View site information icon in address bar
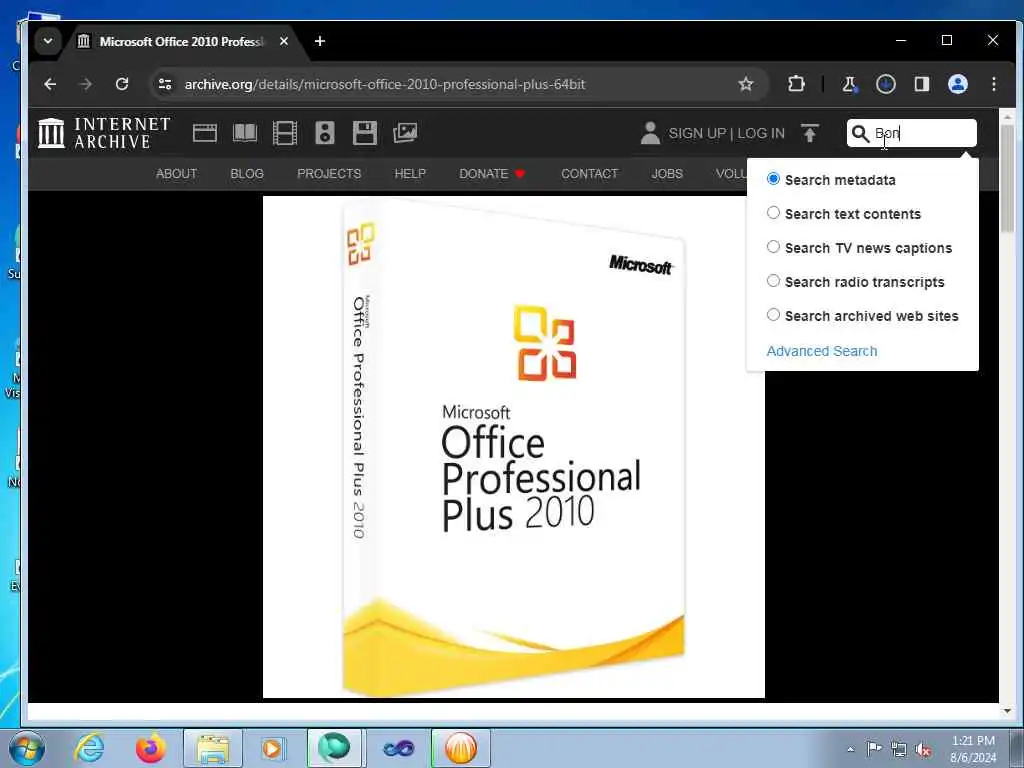The width and height of the screenshot is (1024, 768). pyautogui.click(x=165, y=84)
